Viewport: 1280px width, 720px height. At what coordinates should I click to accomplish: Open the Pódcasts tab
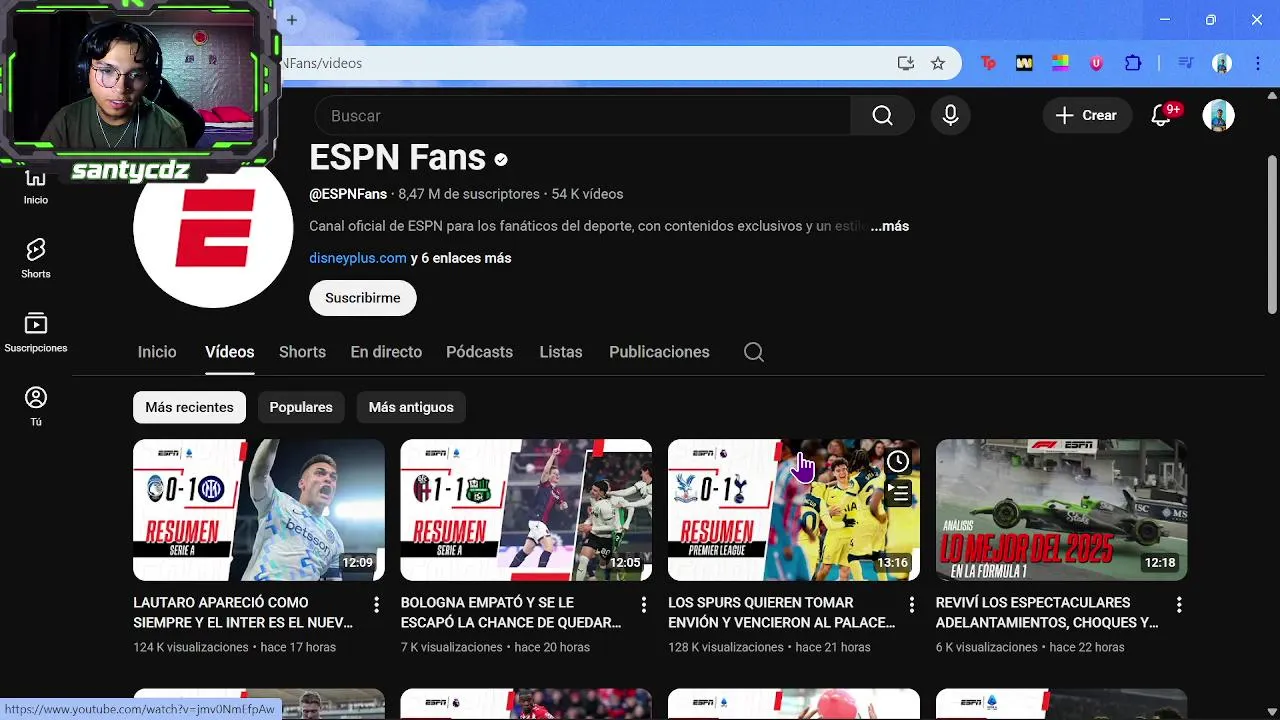tap(479, 352)
